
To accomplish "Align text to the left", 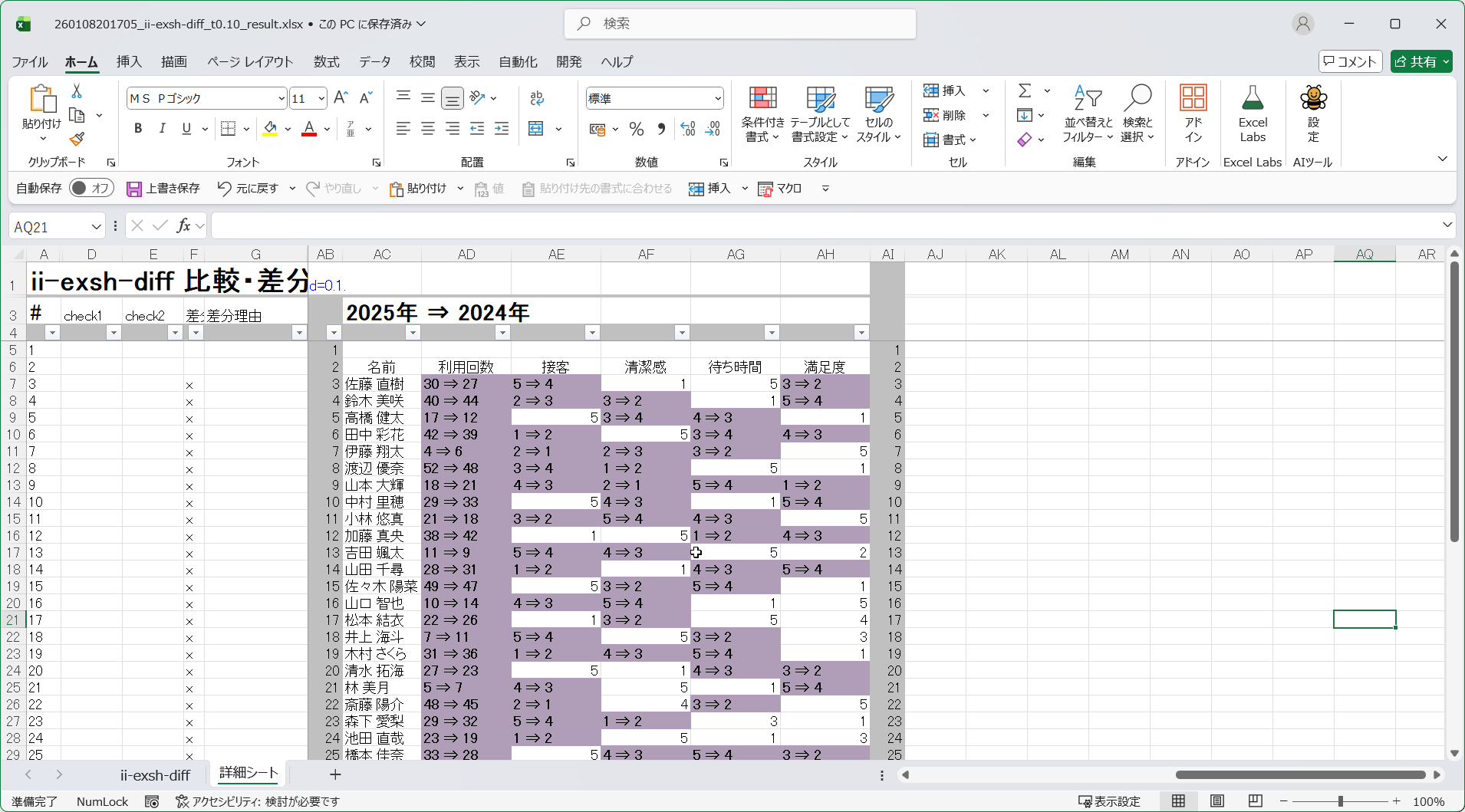I will point(403,129).
